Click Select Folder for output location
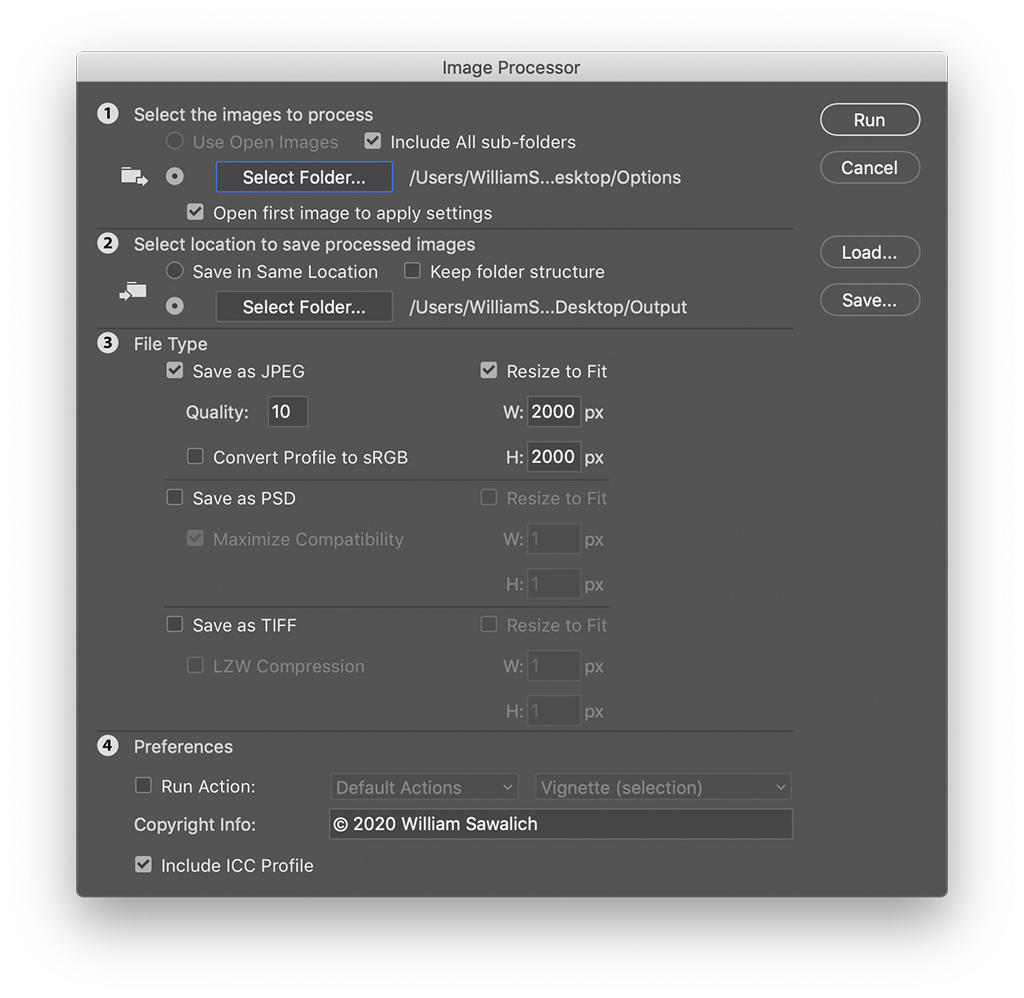This screenshot has width=1024, height=998. (x=304, y=307)
